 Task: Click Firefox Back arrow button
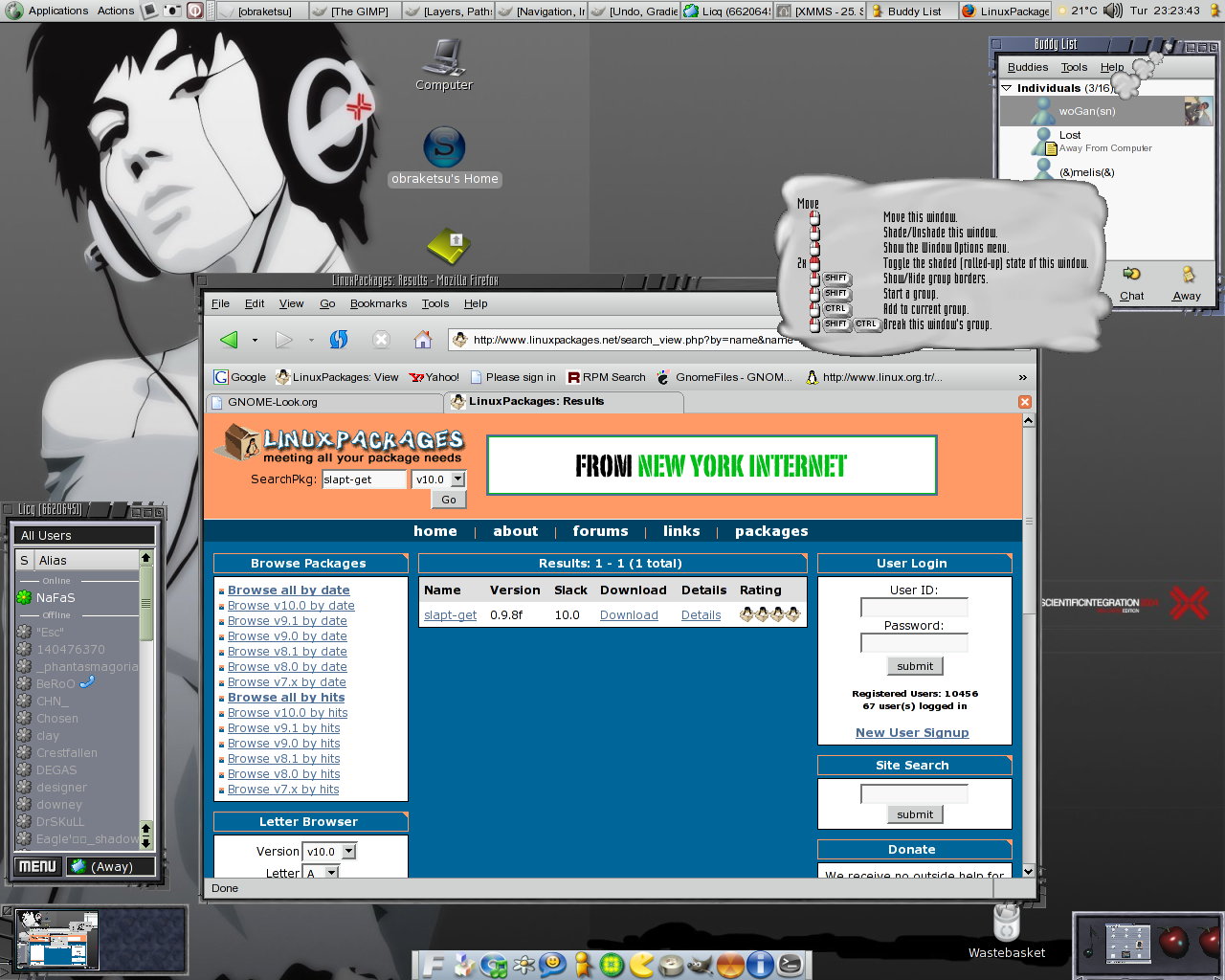pyautogui.click(x=229, y=340)
